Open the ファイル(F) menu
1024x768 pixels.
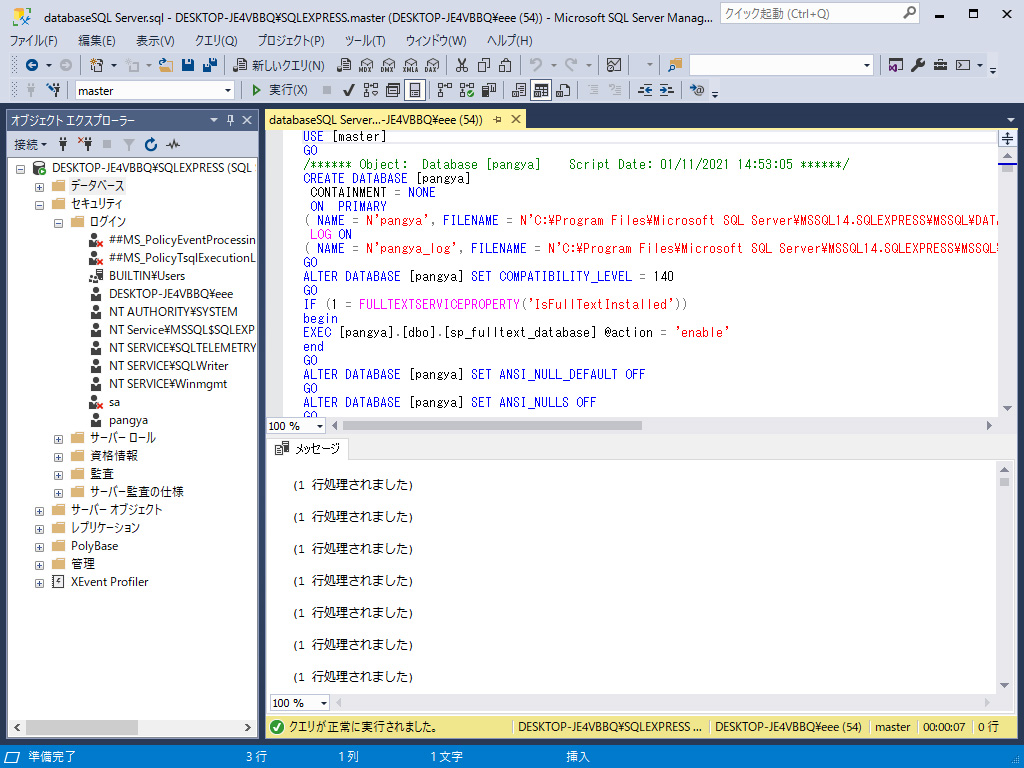click(33, 40)
